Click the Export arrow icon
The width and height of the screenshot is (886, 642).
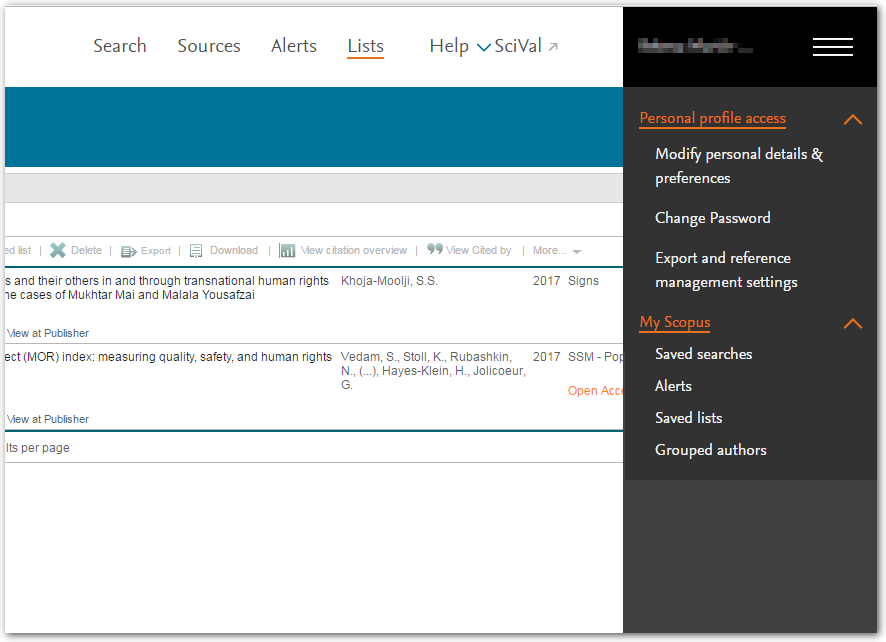click(x=129, y=251)
